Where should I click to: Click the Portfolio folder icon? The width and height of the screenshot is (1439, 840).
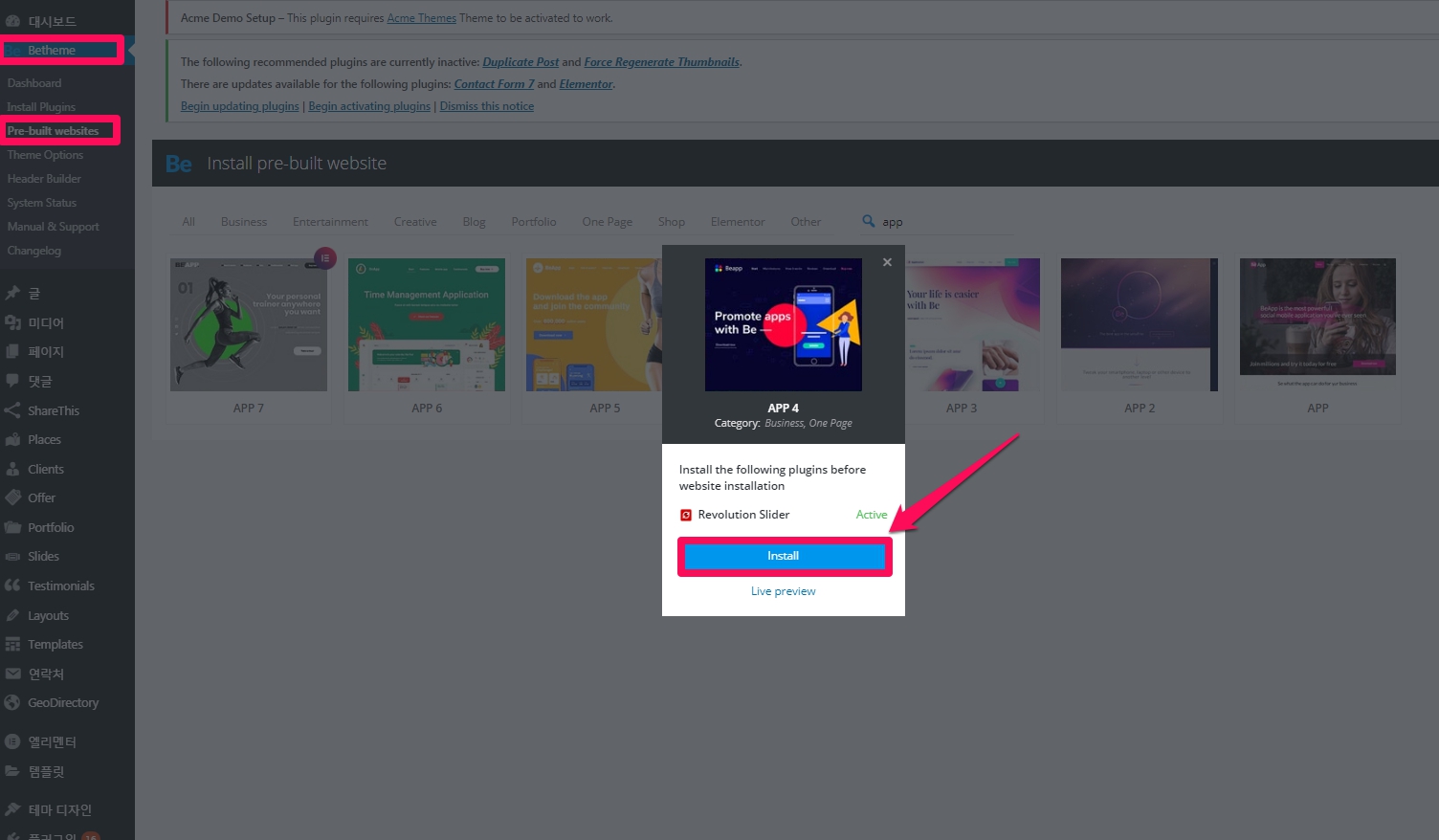12,527
